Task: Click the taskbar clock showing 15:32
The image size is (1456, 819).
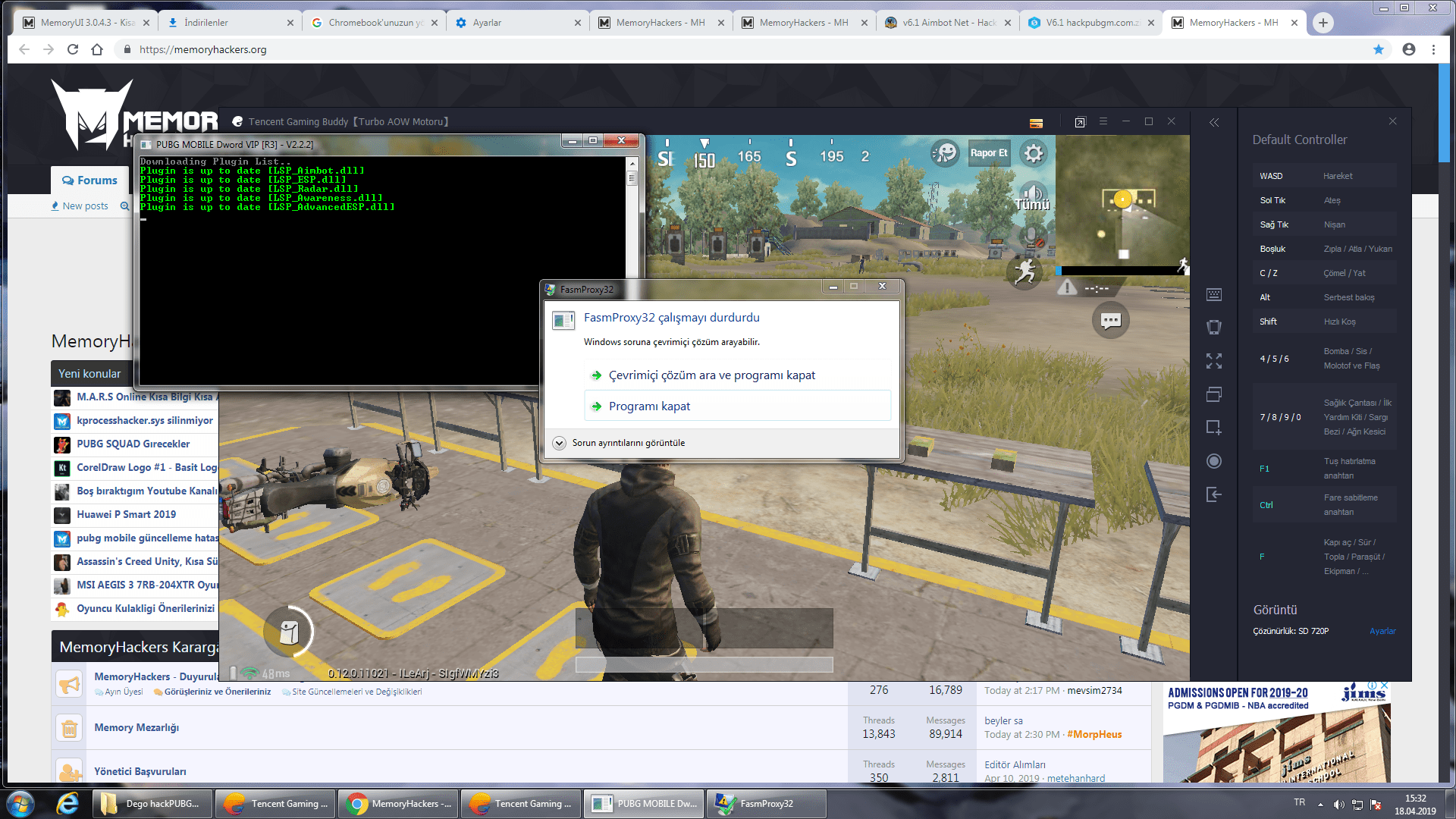Action: [1415, 804]
